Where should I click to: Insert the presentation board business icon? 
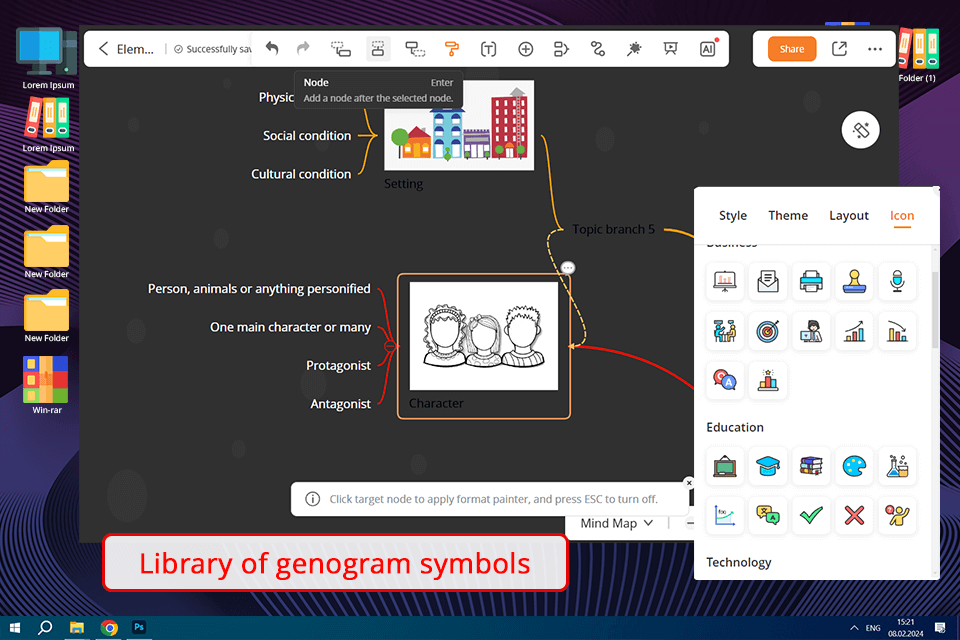(725, 281)
